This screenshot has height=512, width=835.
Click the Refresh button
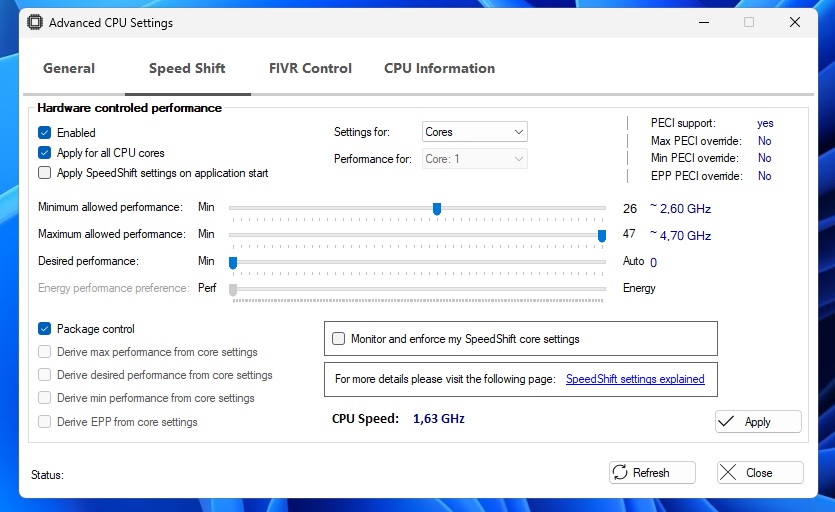652,472
